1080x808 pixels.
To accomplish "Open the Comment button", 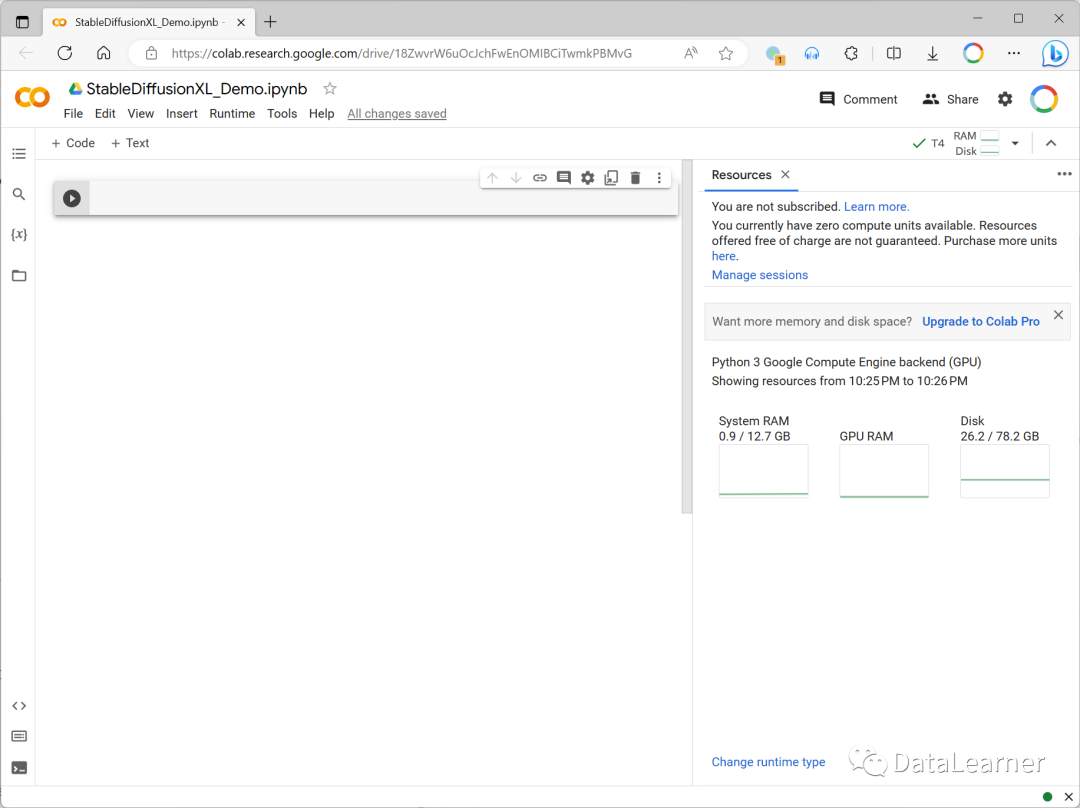I will click(x=858, y=99).
